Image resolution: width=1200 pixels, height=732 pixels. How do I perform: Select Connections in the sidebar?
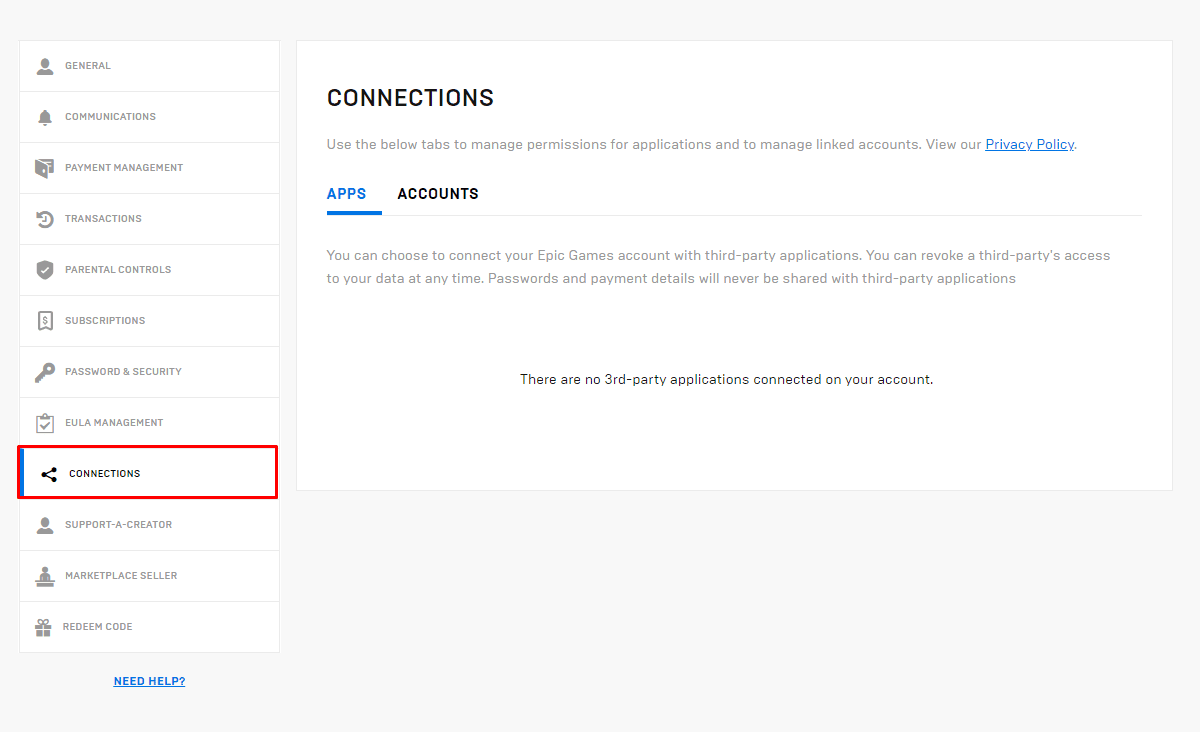(148, 473)
